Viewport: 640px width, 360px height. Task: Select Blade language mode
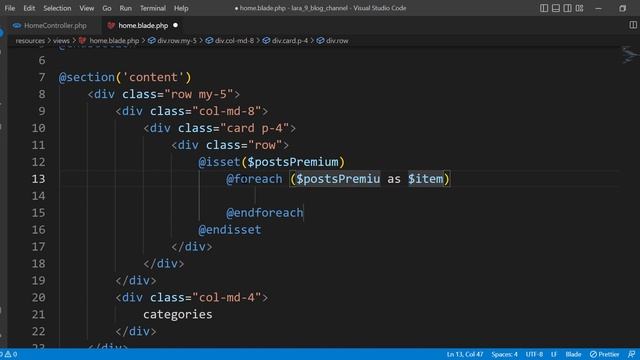pyautogui.click(x=573, y=354)
